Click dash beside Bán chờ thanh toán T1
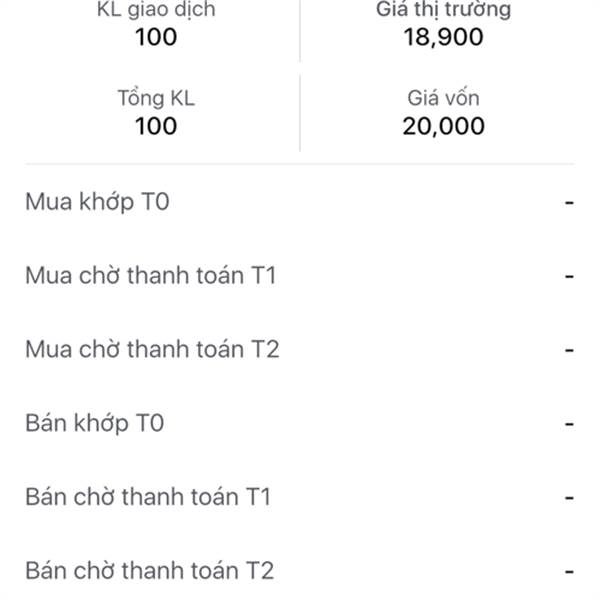The image size is (600, 600). (x=569, y=498)
